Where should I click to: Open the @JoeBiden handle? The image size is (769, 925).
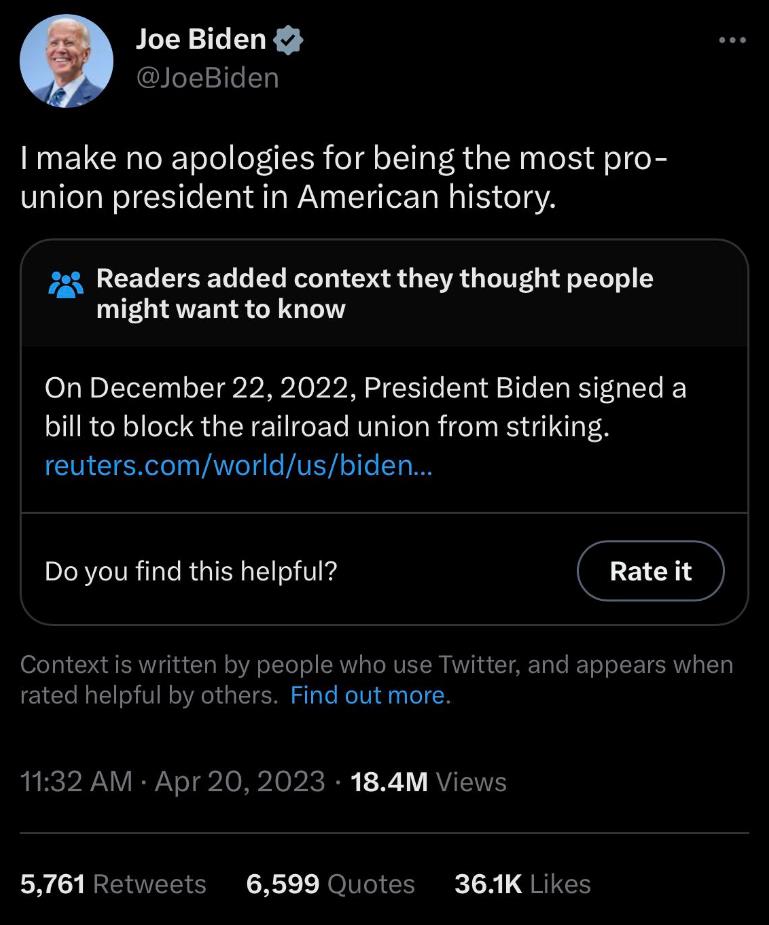point(208,78)
